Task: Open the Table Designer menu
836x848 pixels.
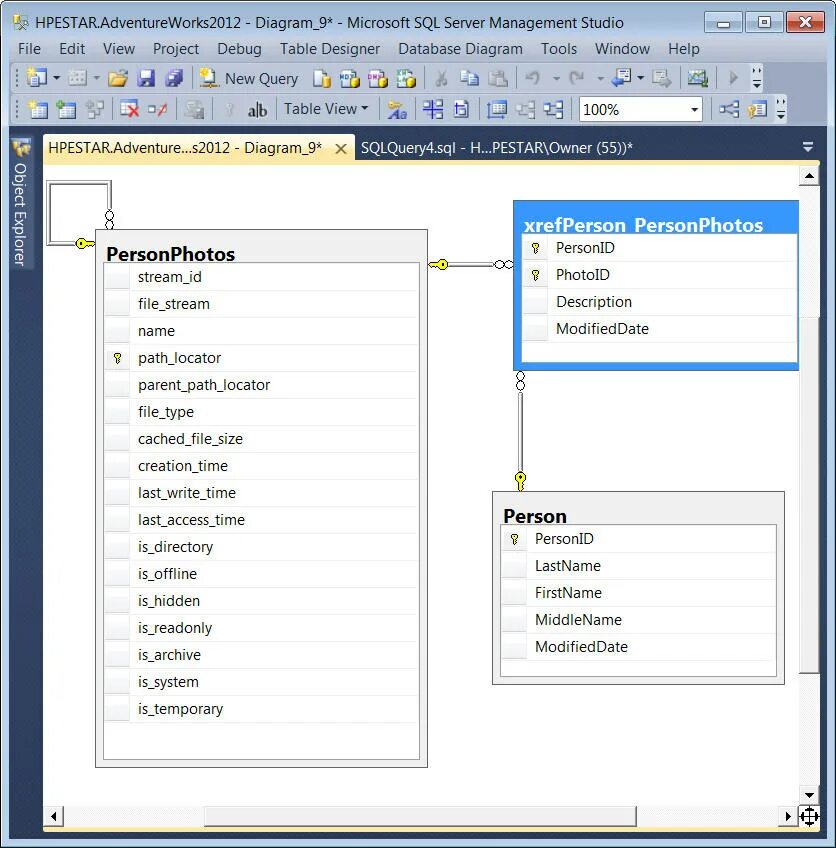Action: click(329, 49)
